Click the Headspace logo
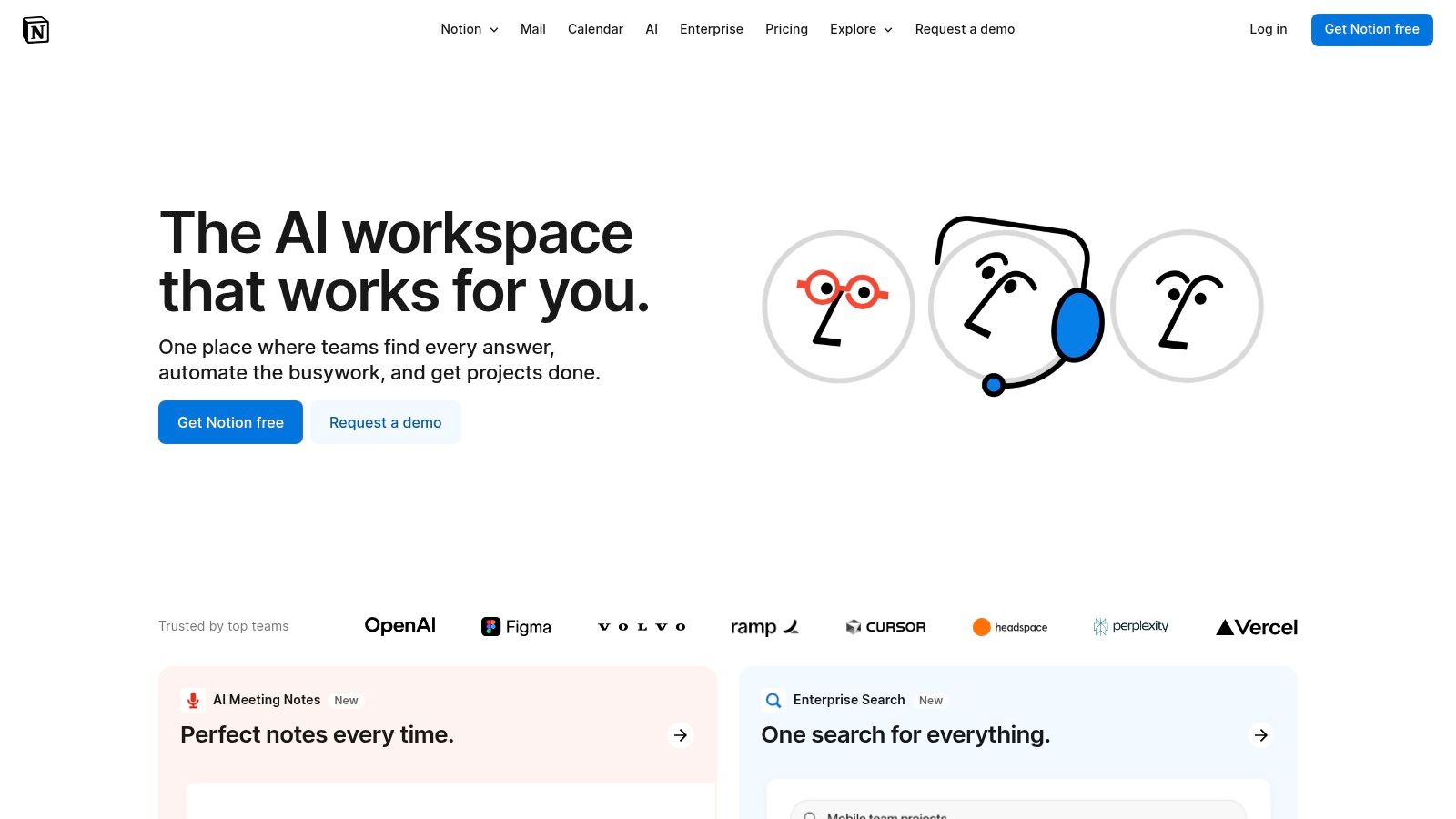The image size is (1456, 819). [1010, 627]
